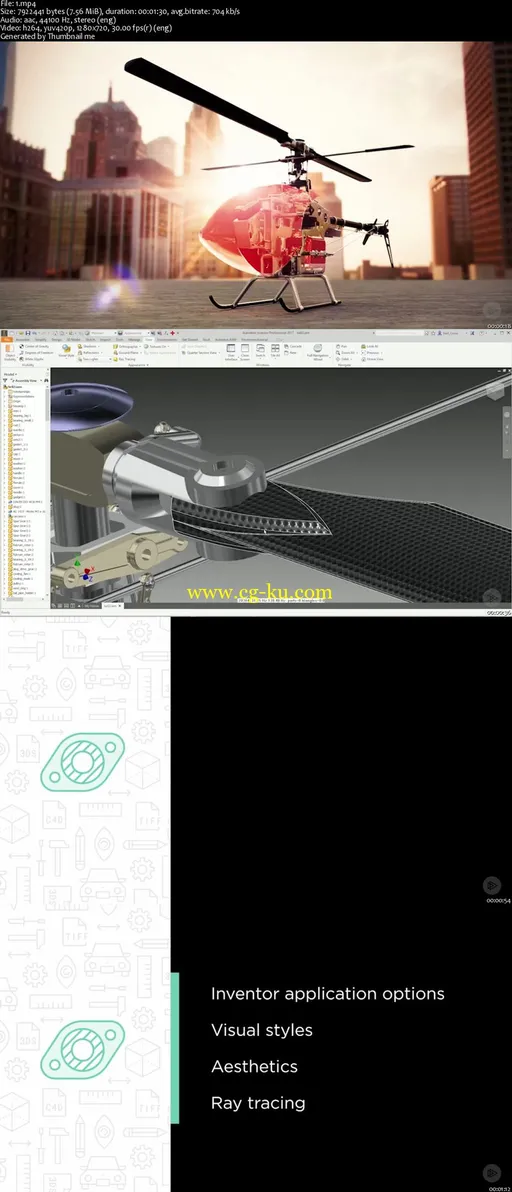Click the Object Visibility icon in ribbon

[x=10, y=351]
